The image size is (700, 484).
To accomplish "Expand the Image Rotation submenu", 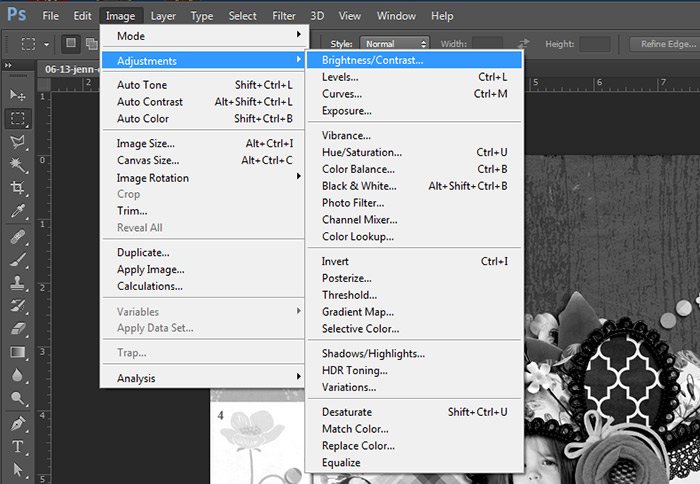I will [205, 177].
